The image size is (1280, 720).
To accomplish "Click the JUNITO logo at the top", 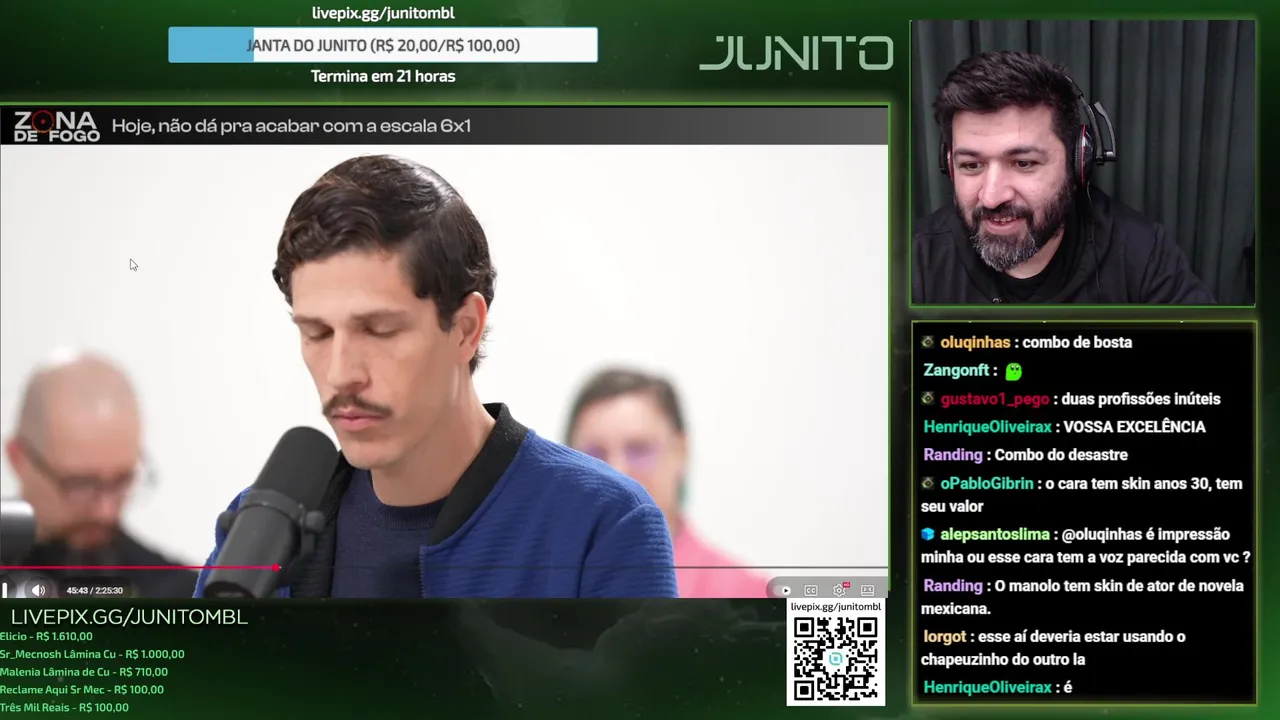I will point(796,53).
